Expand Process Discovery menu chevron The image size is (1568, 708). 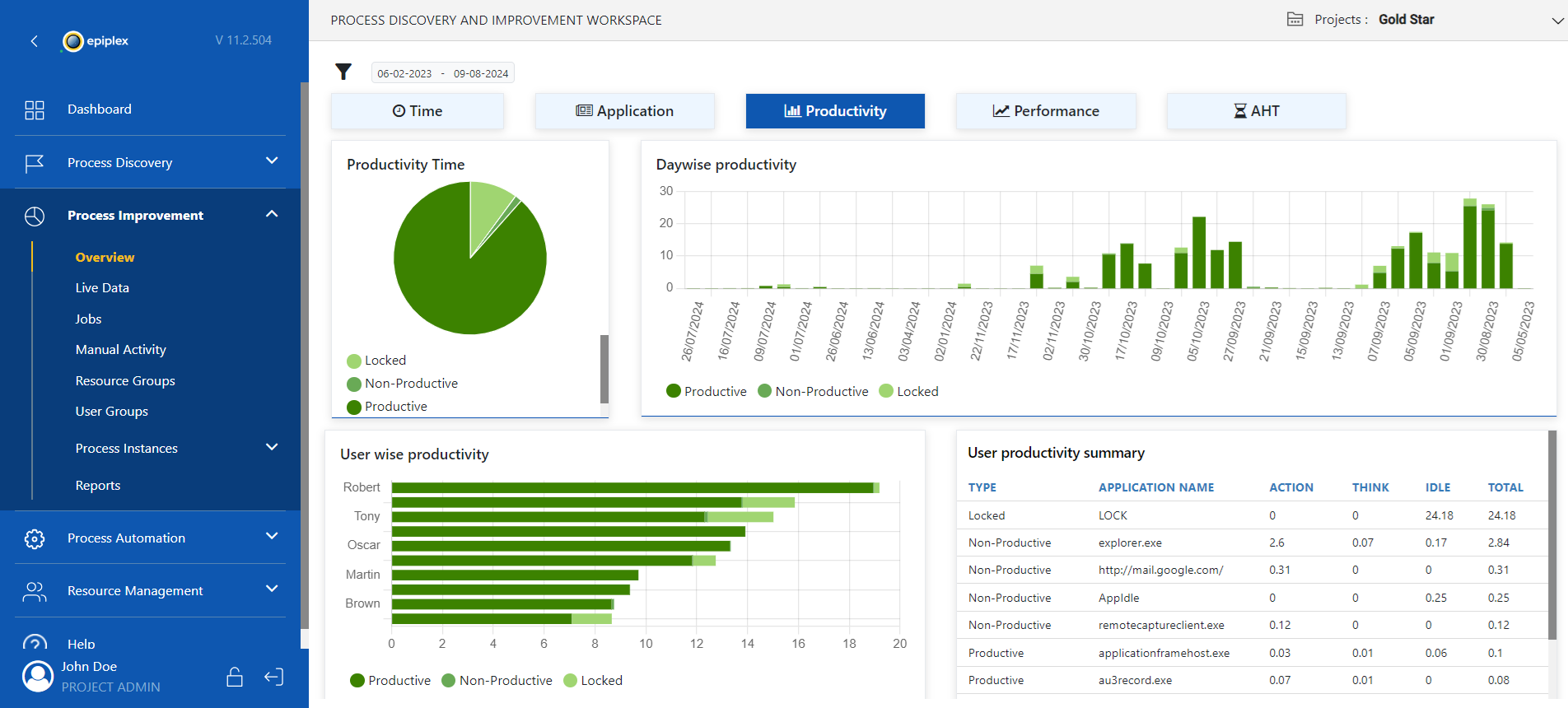(x=272, y=161)
